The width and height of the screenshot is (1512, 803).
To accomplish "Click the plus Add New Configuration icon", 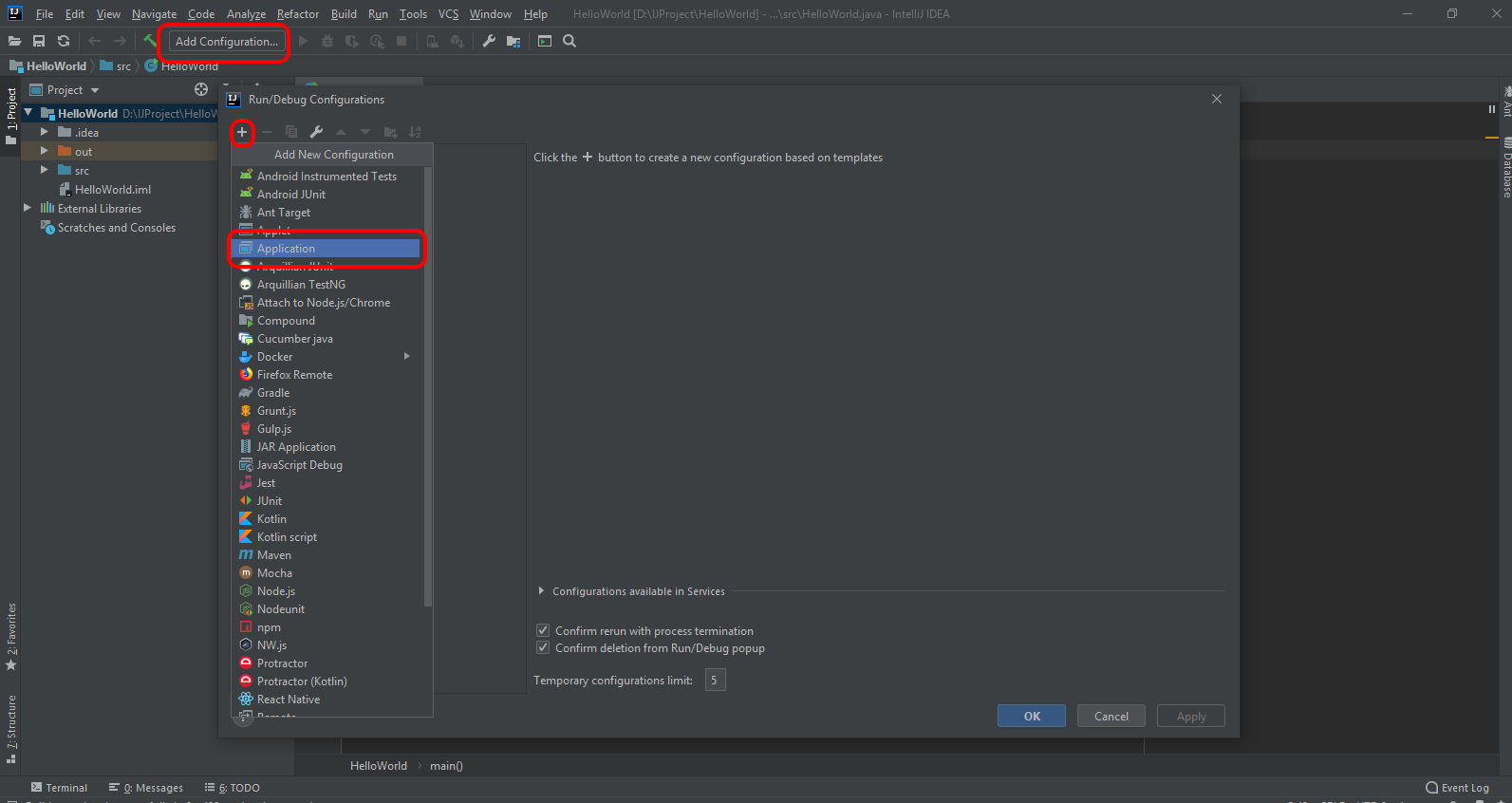I will [242, 132].
